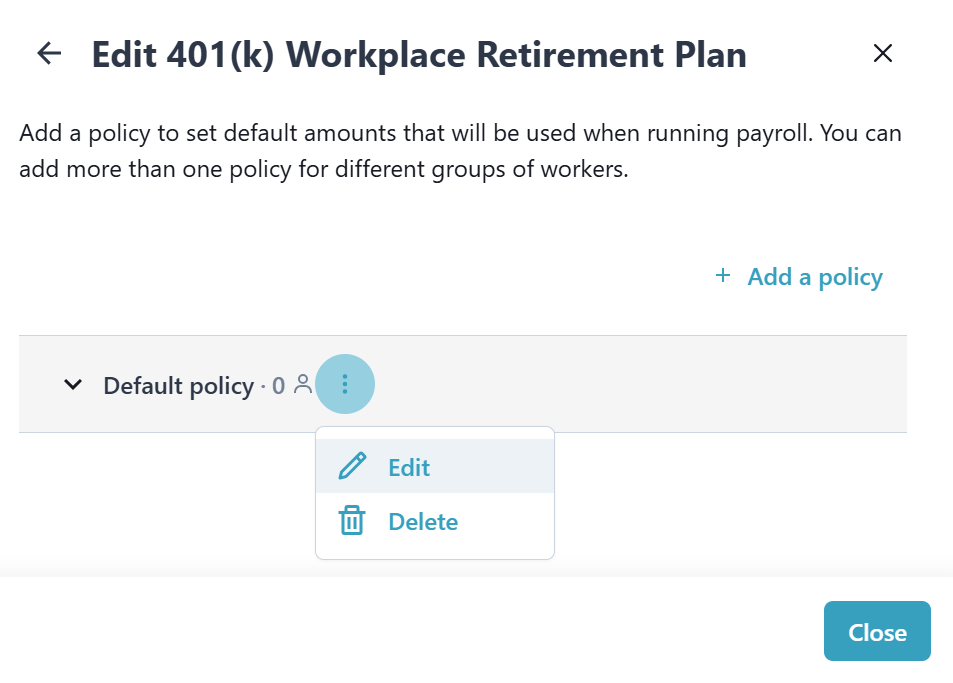Click the person icon next to Default policy
Screen dimensions: 953x683
point(302,385)
